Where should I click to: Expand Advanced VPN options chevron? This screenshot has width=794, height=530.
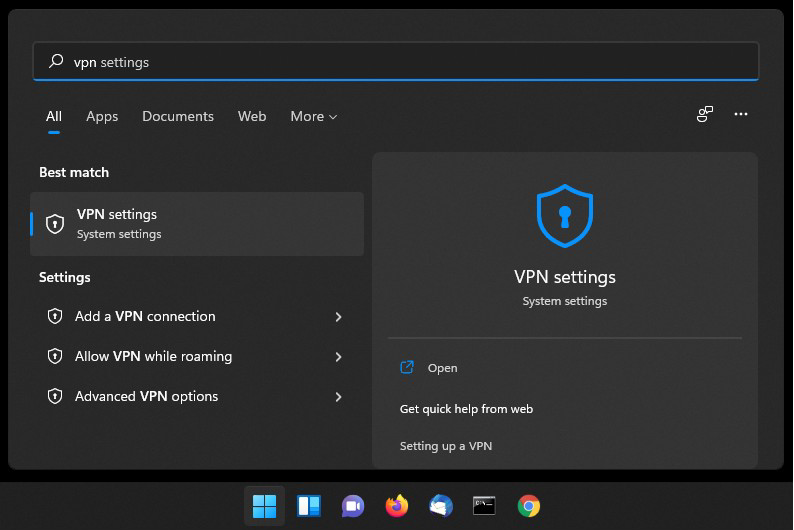click(x=338, y=397)
